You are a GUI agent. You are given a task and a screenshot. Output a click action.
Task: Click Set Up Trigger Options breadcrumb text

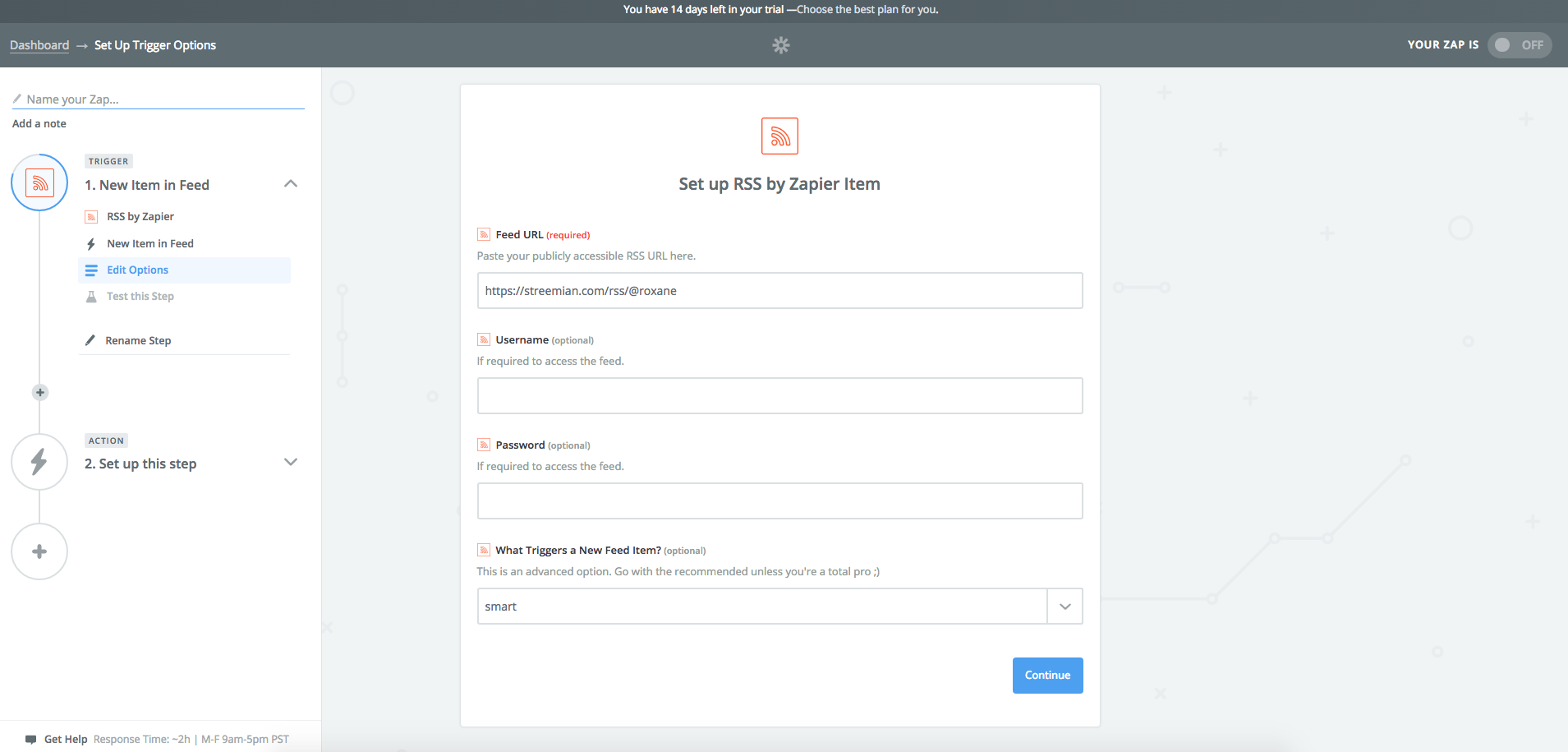point(155,45)
